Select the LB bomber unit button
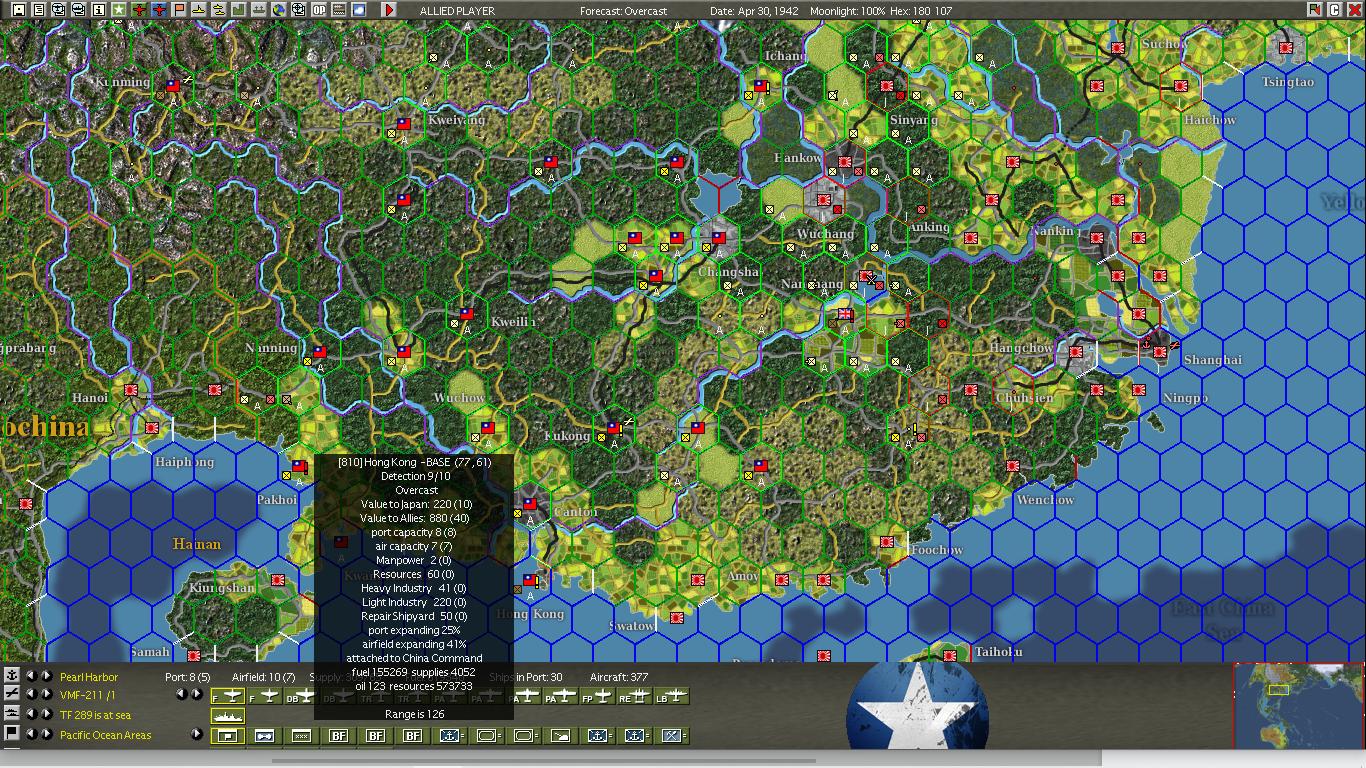The image size is (1366, 768). point(671,696)
